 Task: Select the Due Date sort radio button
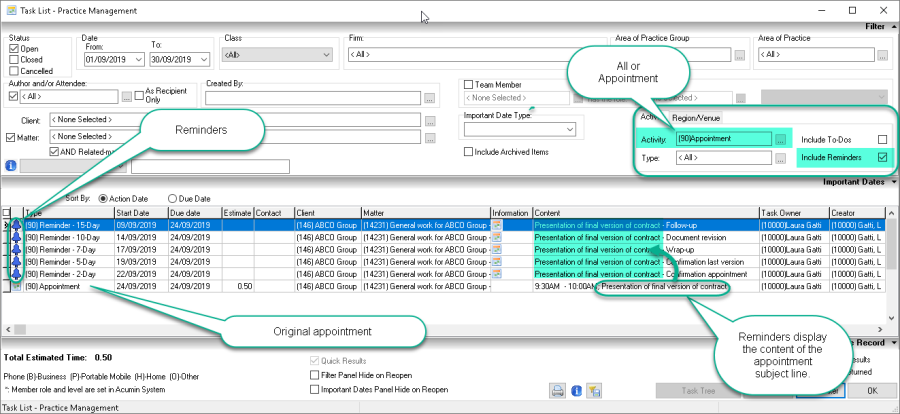172,199
